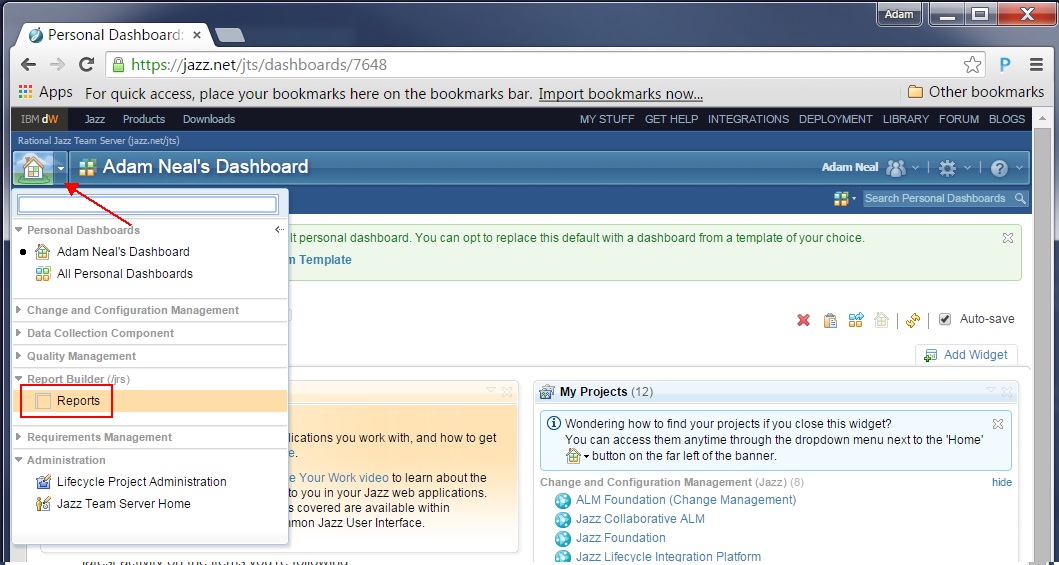
Task: Click the P extension icon
Action: 1005,65
